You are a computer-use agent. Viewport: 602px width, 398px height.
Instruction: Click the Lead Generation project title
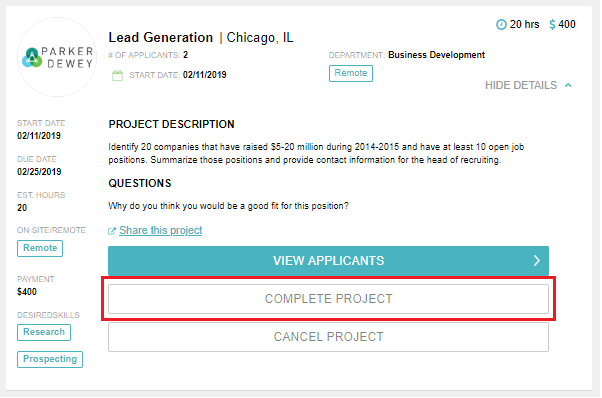pos(160,38)
